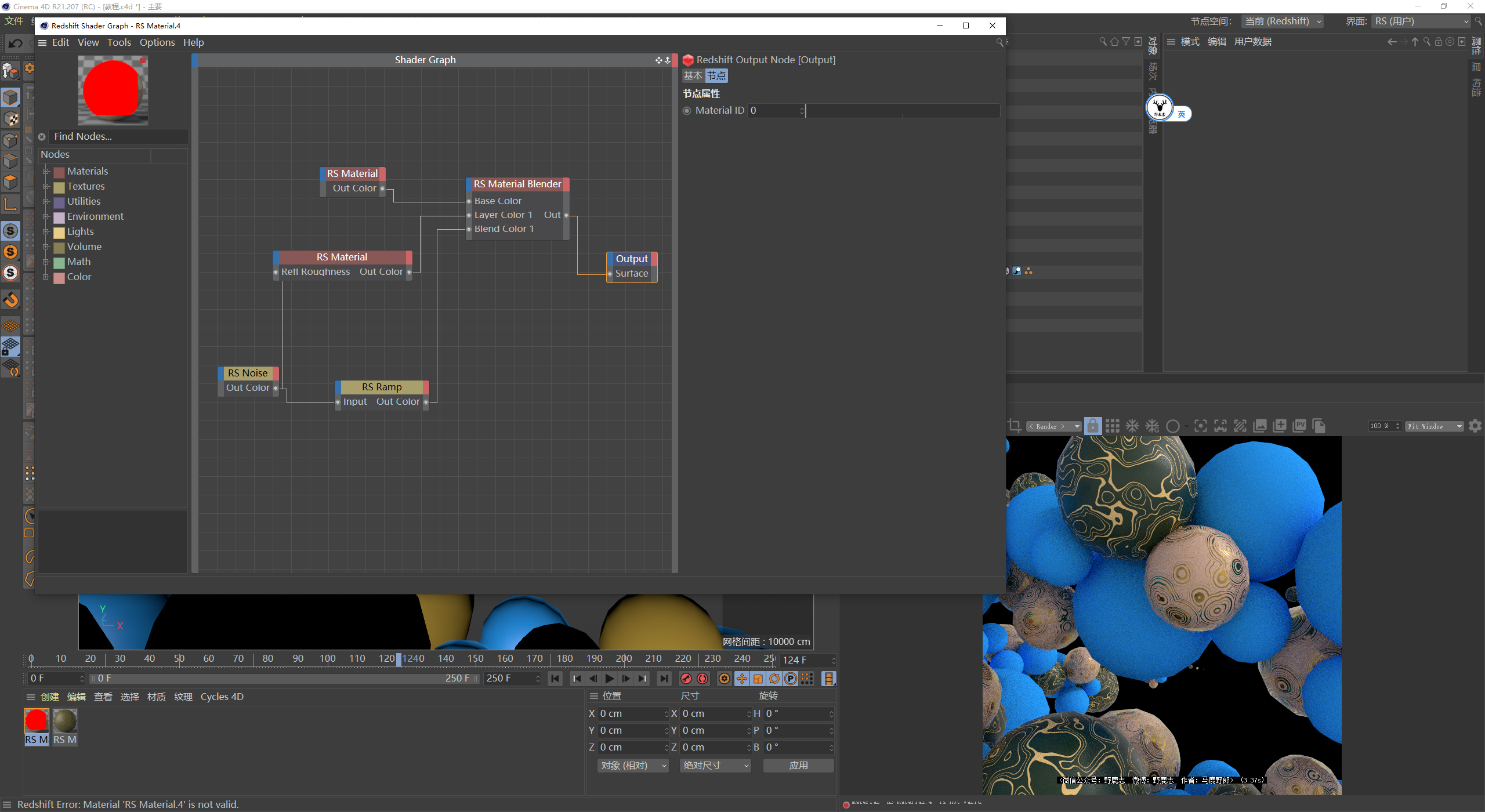Play the animation forward
1485x812 pixels.
[x=610, y=679]
